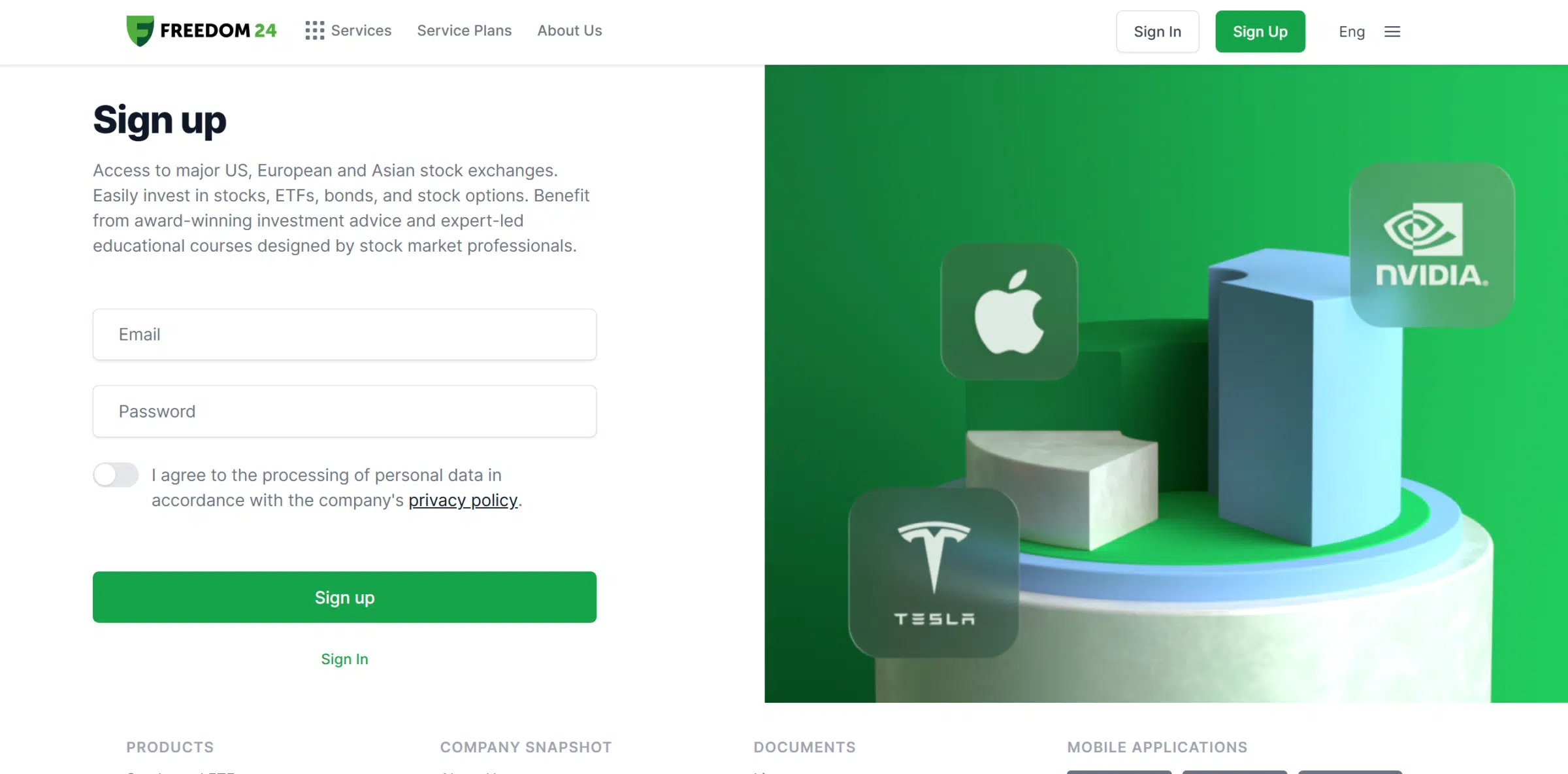
Task: Open the Services grid menu icon
Action: pos(315,31)
